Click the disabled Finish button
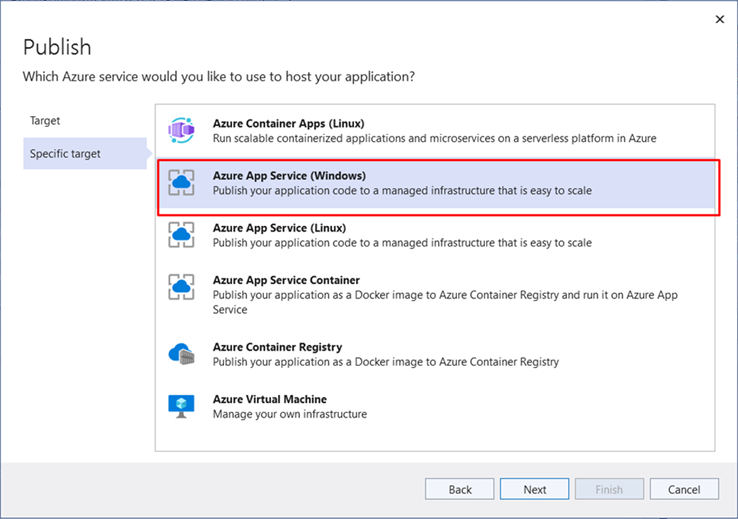The height and width of the screenshot is (519, 738). tap(609, 489)
